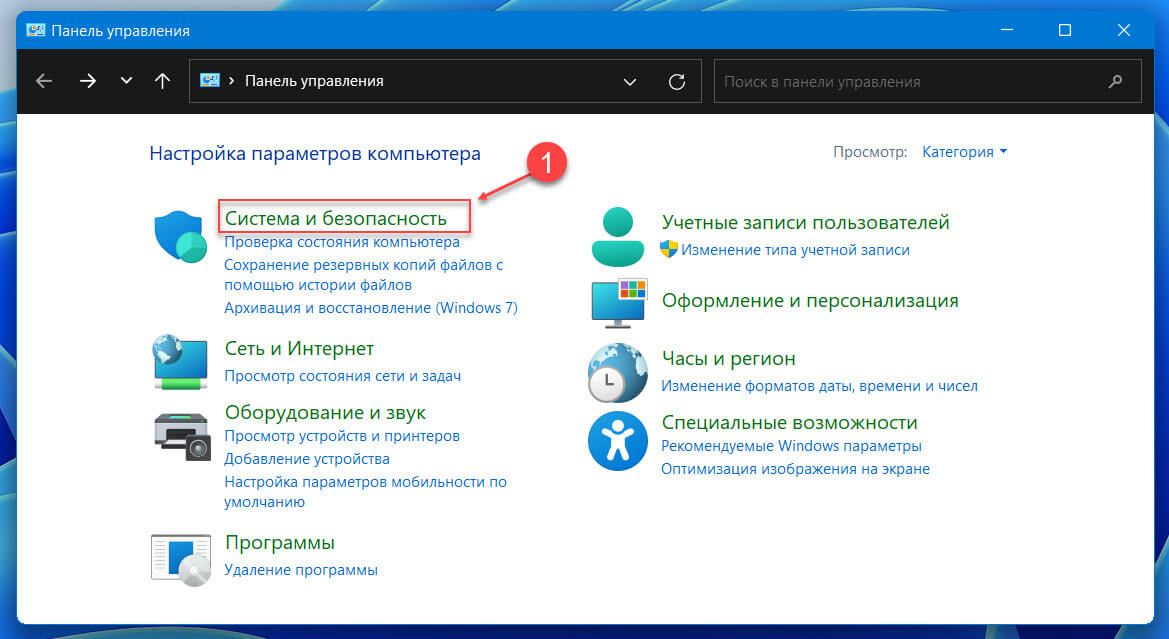
Task: Click the Network and Internet globe icon
Action: point(180,362)
